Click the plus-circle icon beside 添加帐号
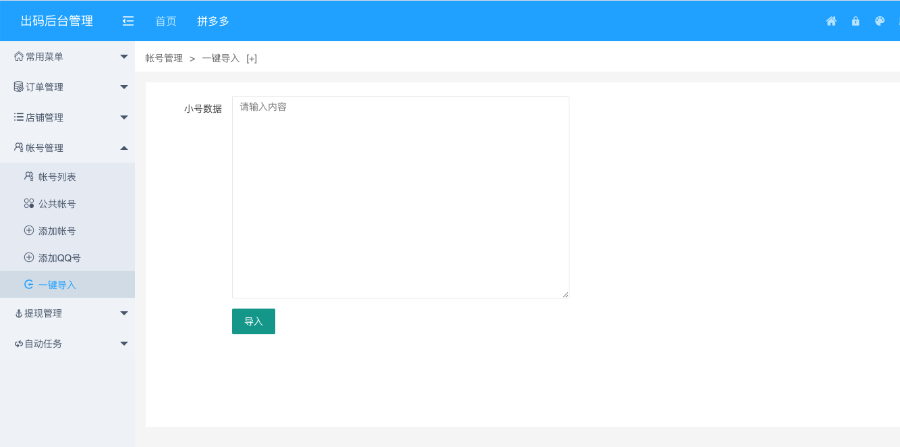 pyautogui.click(x=29, y=231)
